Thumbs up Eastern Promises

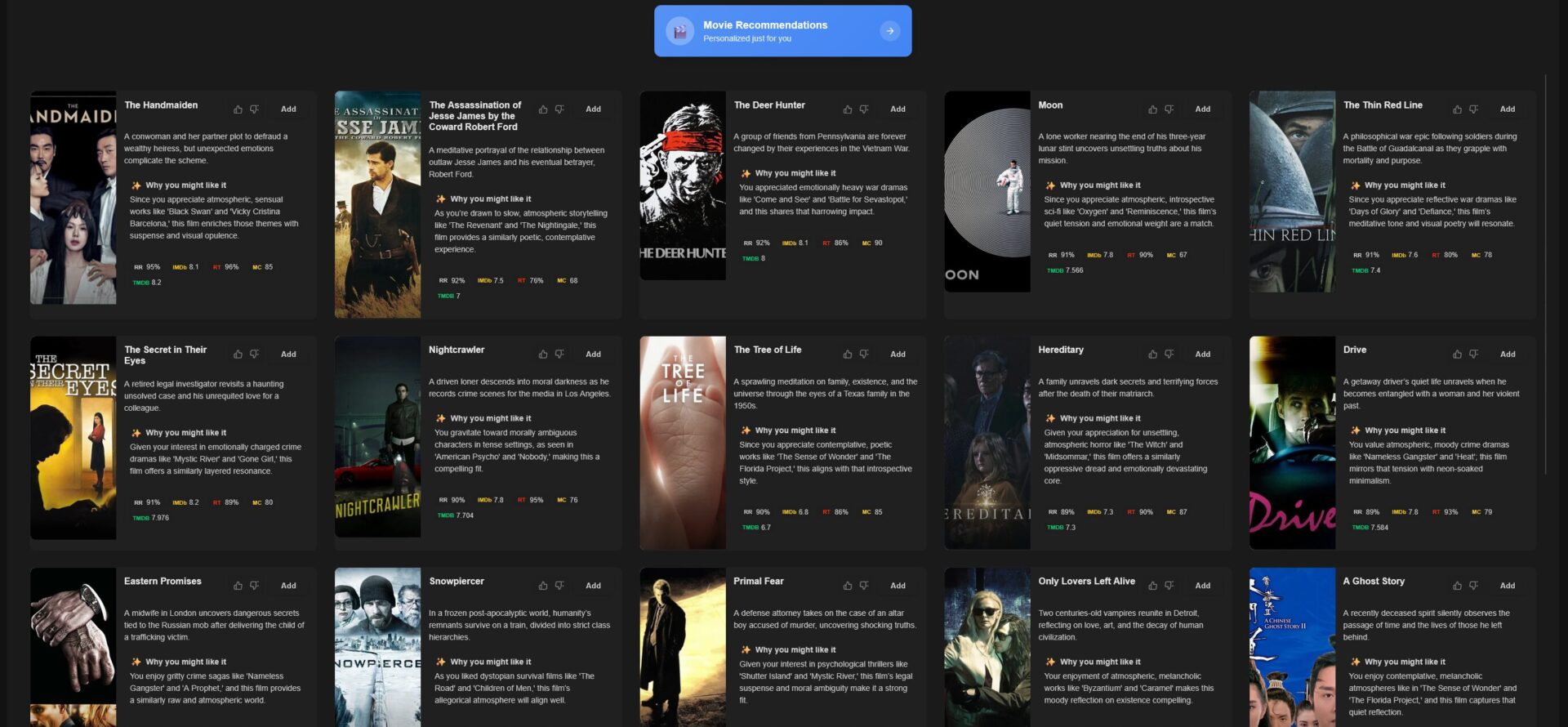pyautogui.click(x=238, y=586)
